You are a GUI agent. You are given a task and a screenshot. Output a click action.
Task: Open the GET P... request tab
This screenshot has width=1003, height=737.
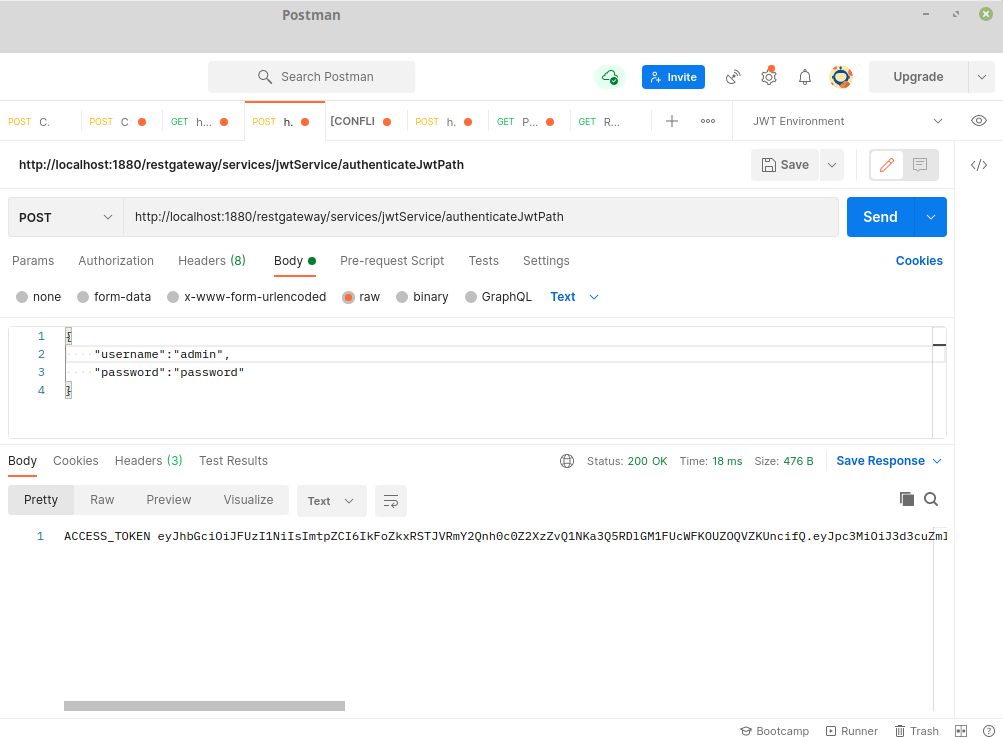(x=526, y=122)
